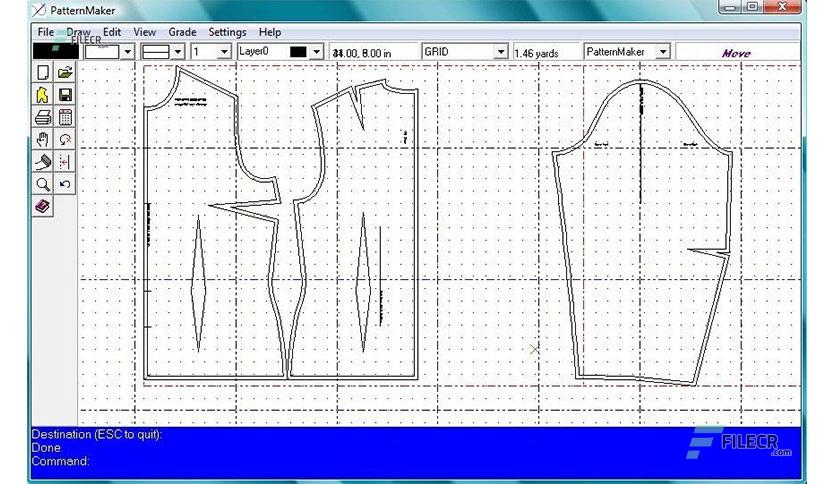Viewport: 836px width, 484px height.
Task: Open the Grade menu
Action: pyautogui.click(x=182, y=32)
